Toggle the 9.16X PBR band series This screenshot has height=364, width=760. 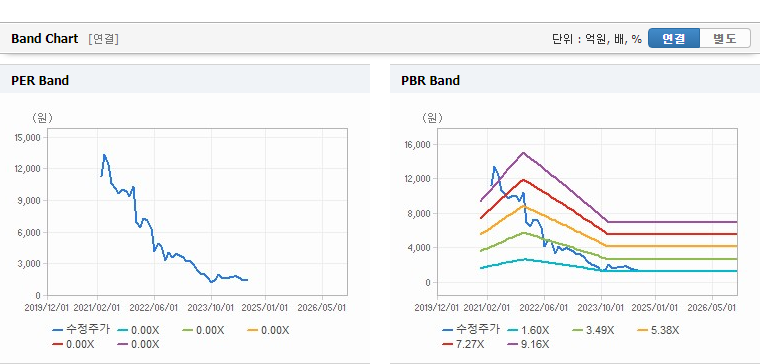click(x=528, y=344)
